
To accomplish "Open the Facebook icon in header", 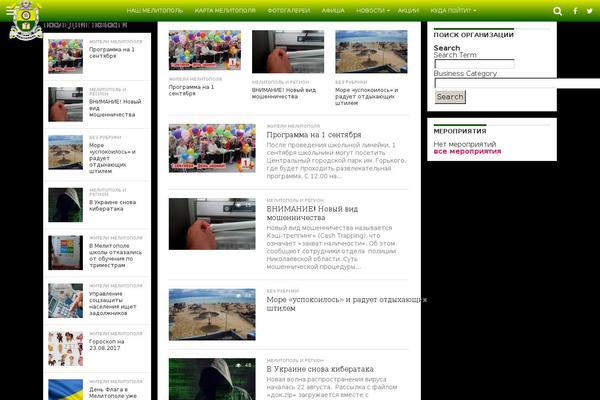I will [575, 11].
